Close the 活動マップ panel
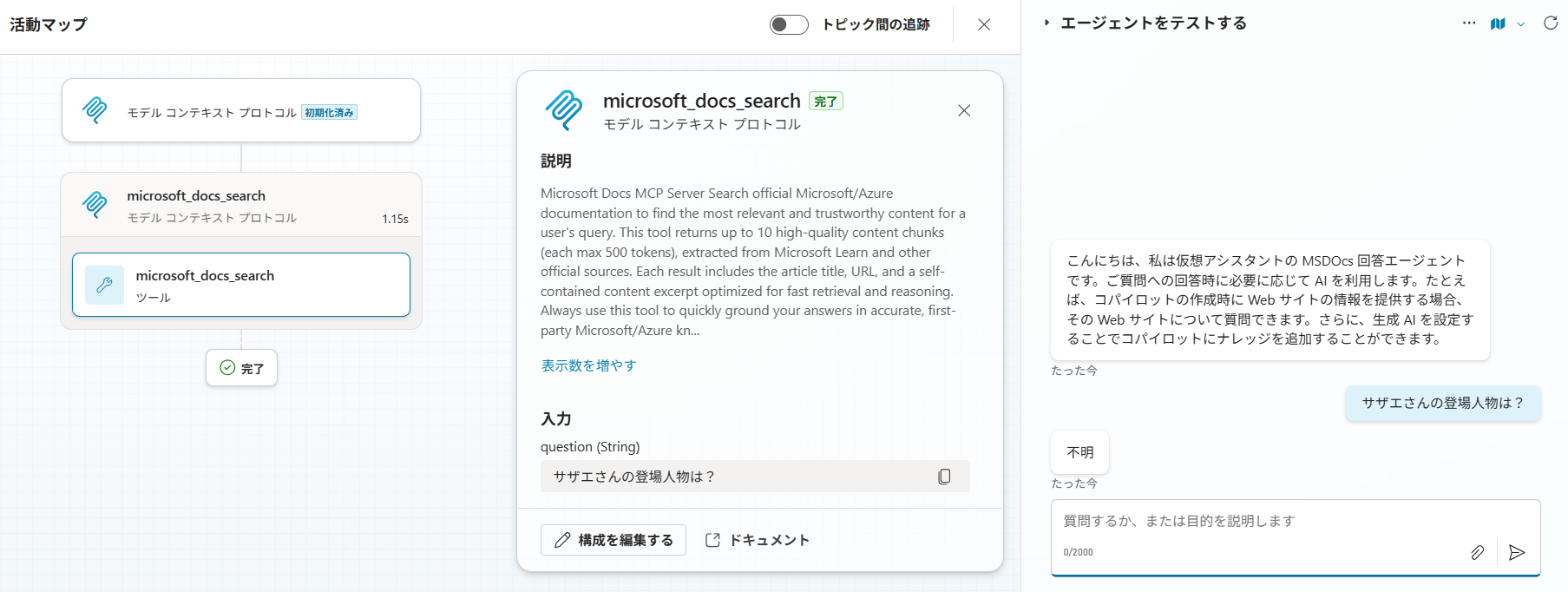The image size is (1568, 592). click(984, 24)
